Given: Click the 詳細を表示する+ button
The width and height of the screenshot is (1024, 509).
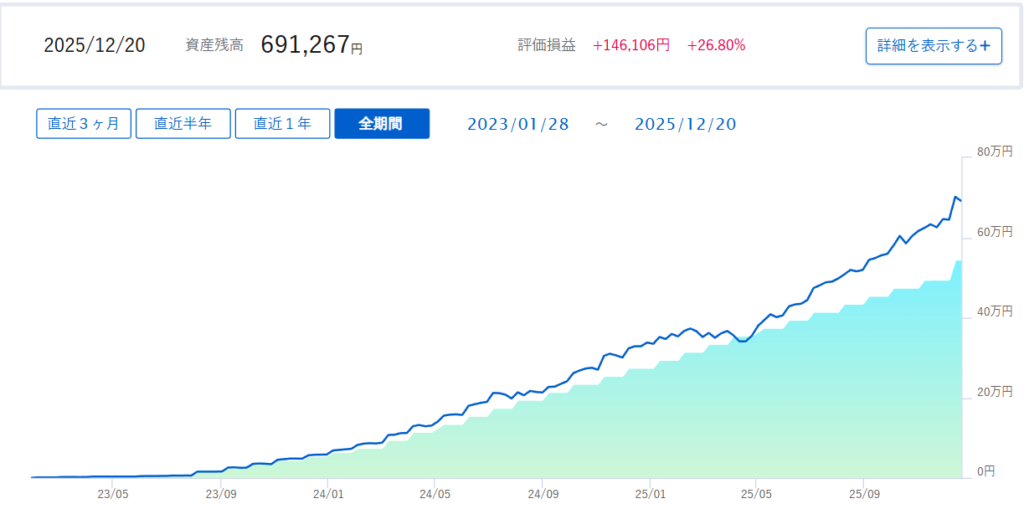Looking at the screenshot, I should [x=933, y=46].
